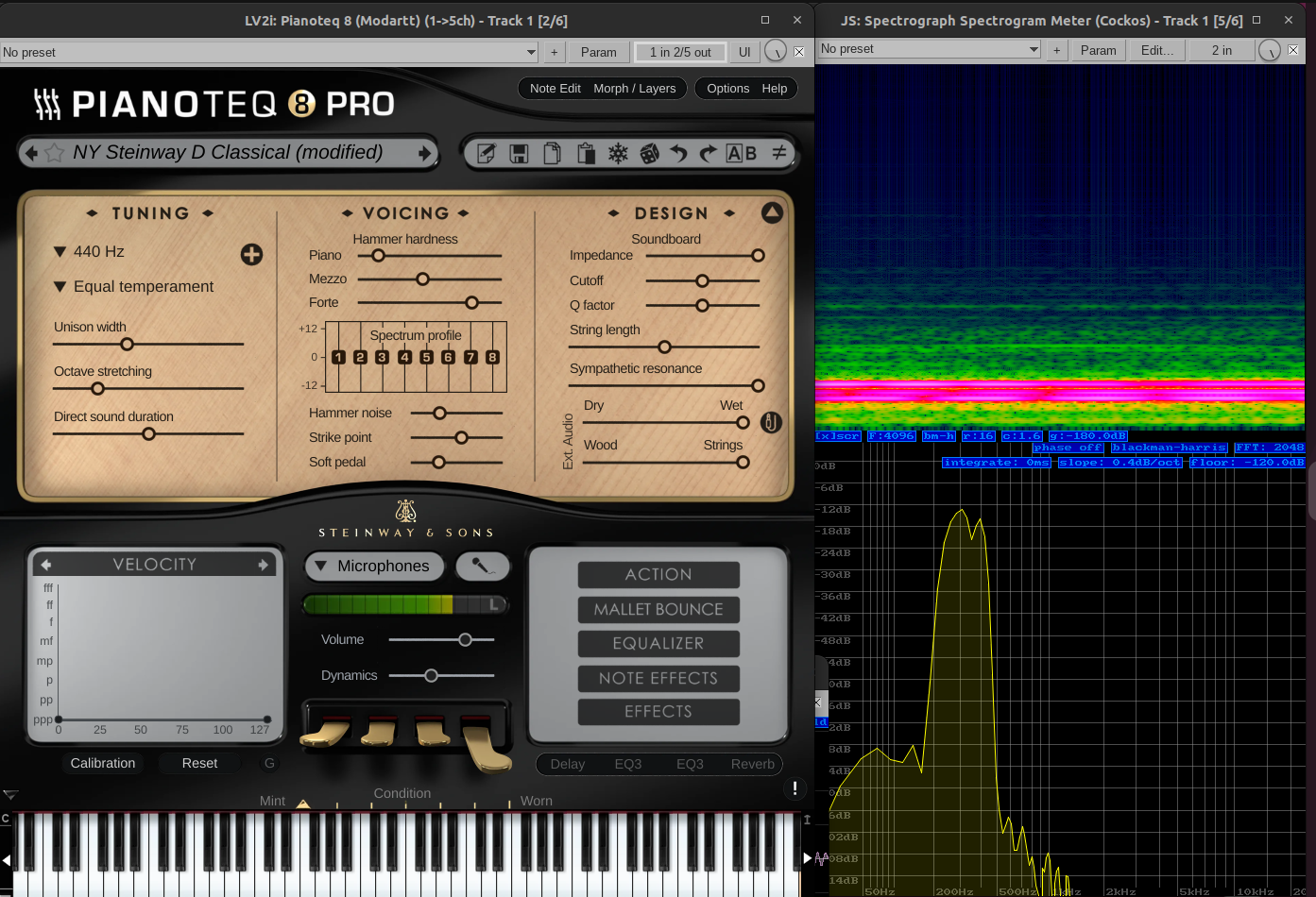Click the Condition slider triangle marker
1316x897 pixels.
pos(303,804)
